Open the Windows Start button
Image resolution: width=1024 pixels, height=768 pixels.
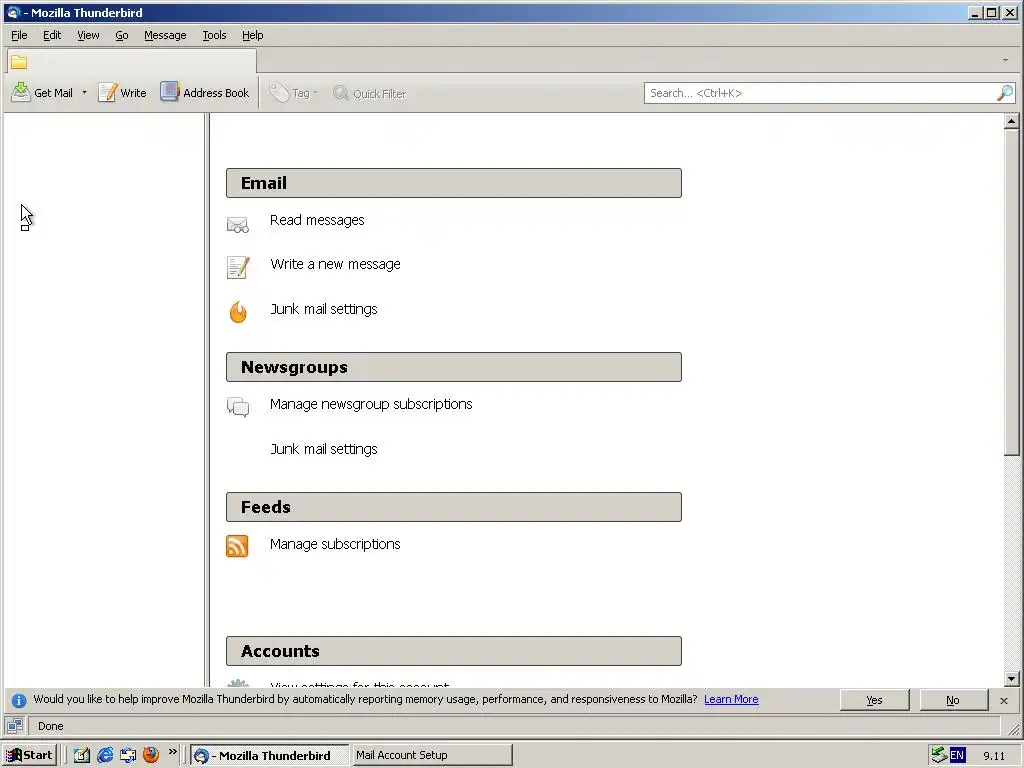click(x=29, y=755)
